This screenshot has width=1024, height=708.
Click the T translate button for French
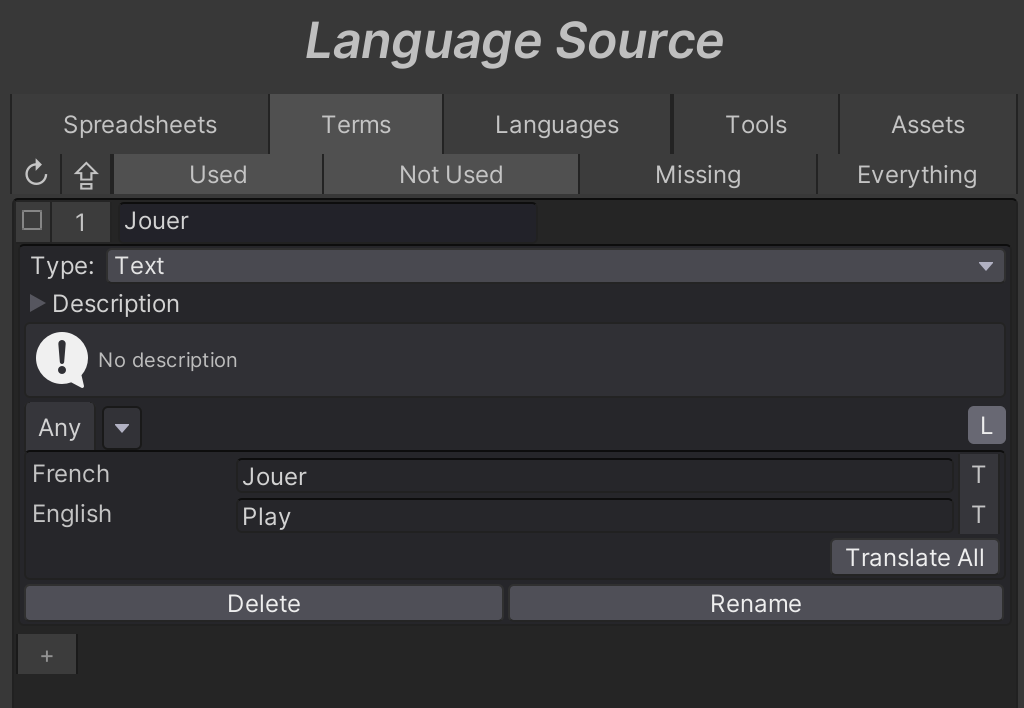pos(978,475)
